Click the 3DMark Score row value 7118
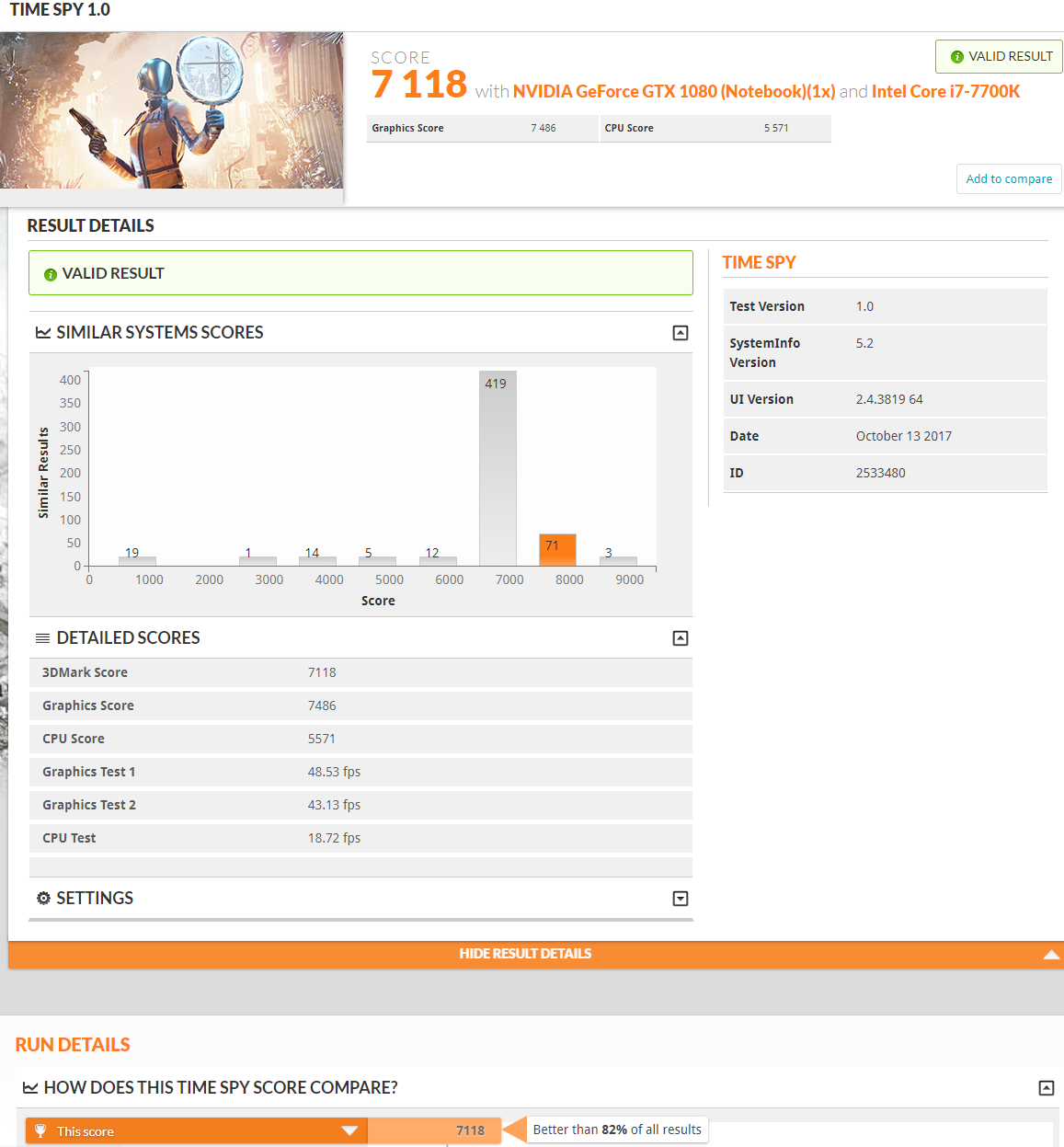This screenshot has width=1064, height=1147. tap(322, 672)
